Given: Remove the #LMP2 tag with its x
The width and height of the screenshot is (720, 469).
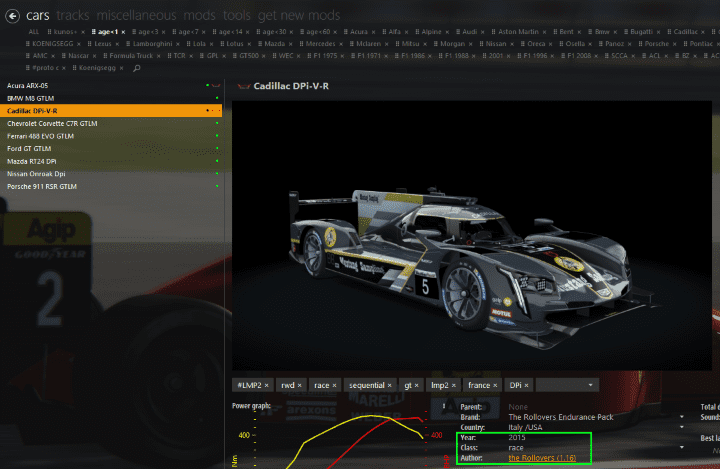Looking at the screenshot, I should click(x=266, y=385).
